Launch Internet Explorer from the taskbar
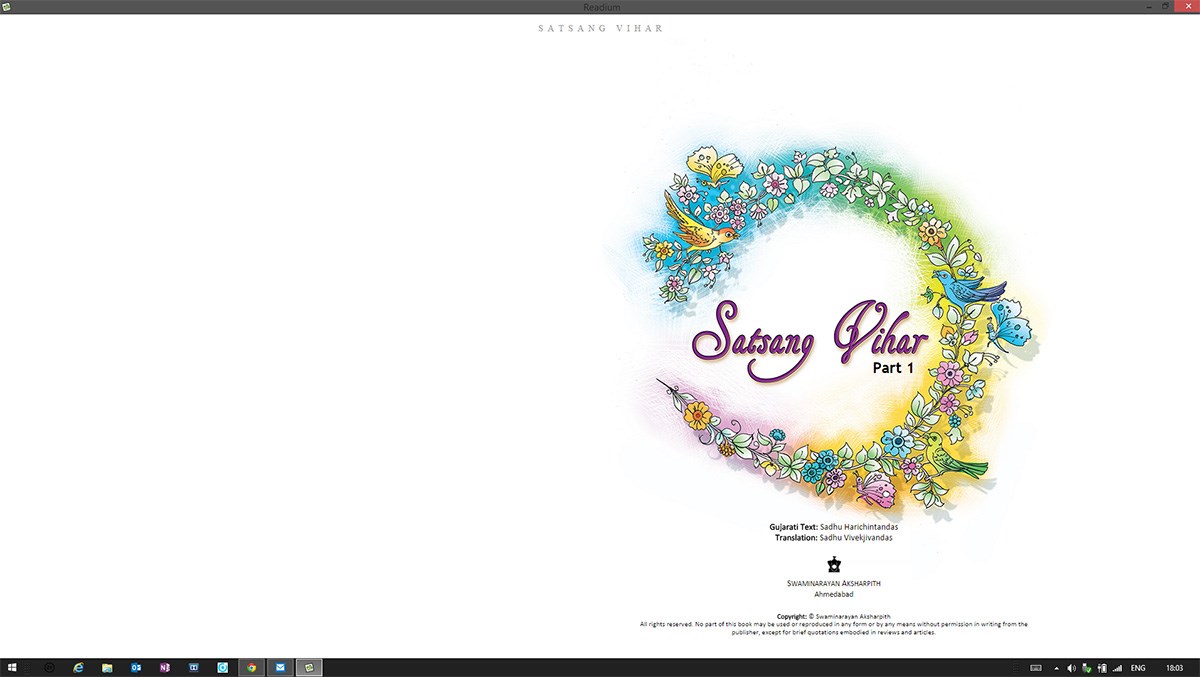1200x677 pixels. coord(78,667)
